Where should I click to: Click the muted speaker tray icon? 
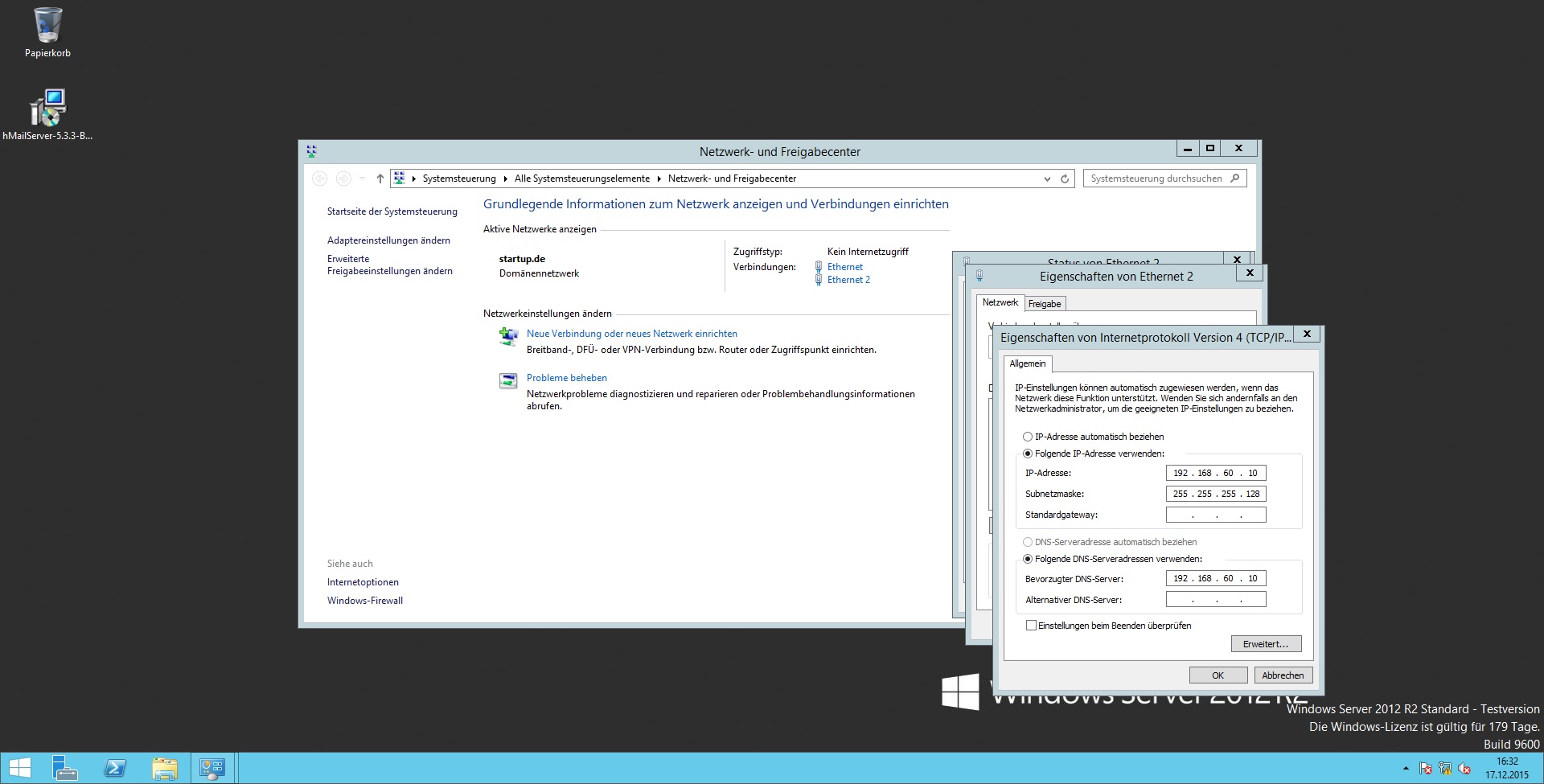[1465, 769]
